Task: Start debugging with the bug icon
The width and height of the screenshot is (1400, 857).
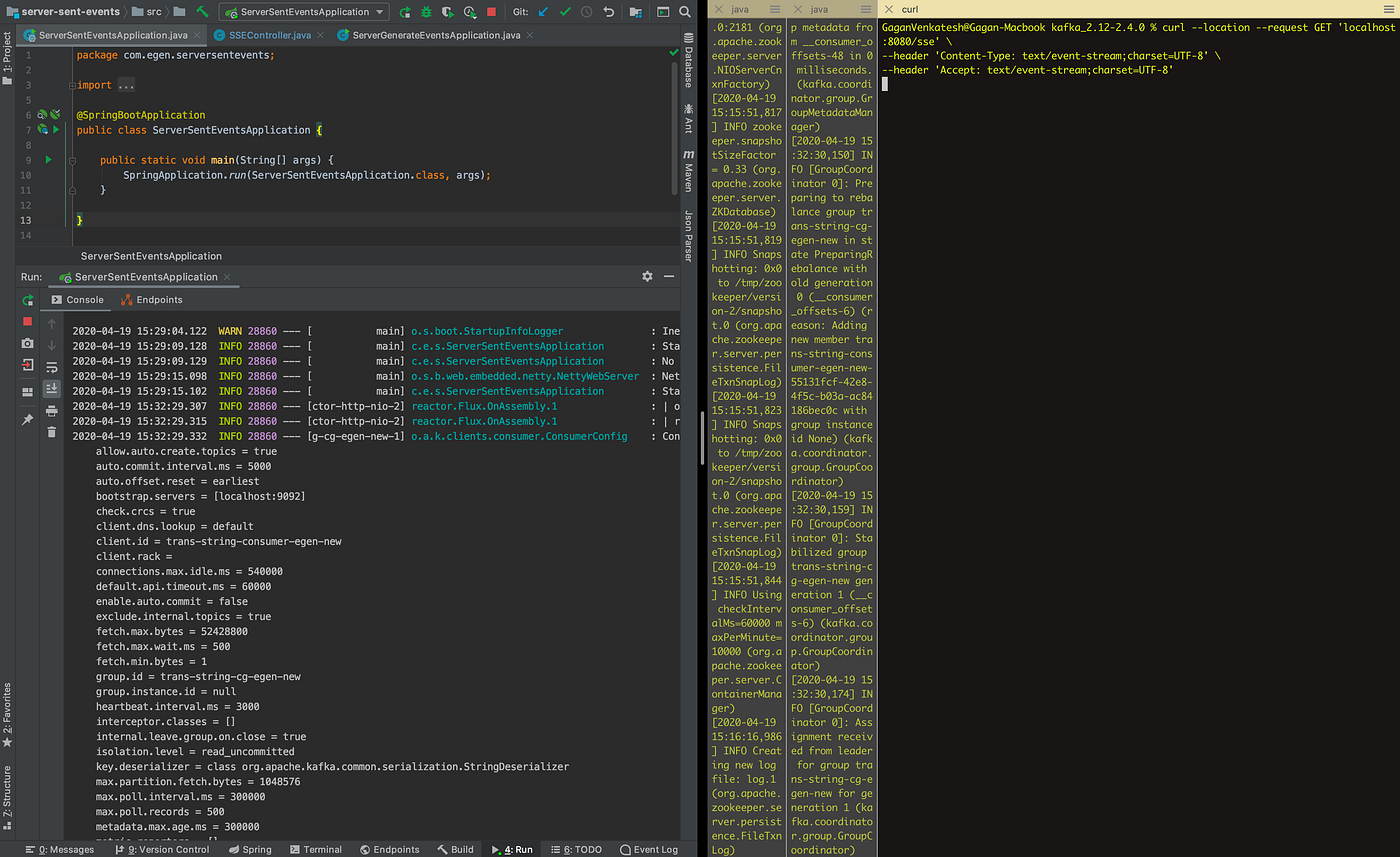Action: click(x=427, y=12)
